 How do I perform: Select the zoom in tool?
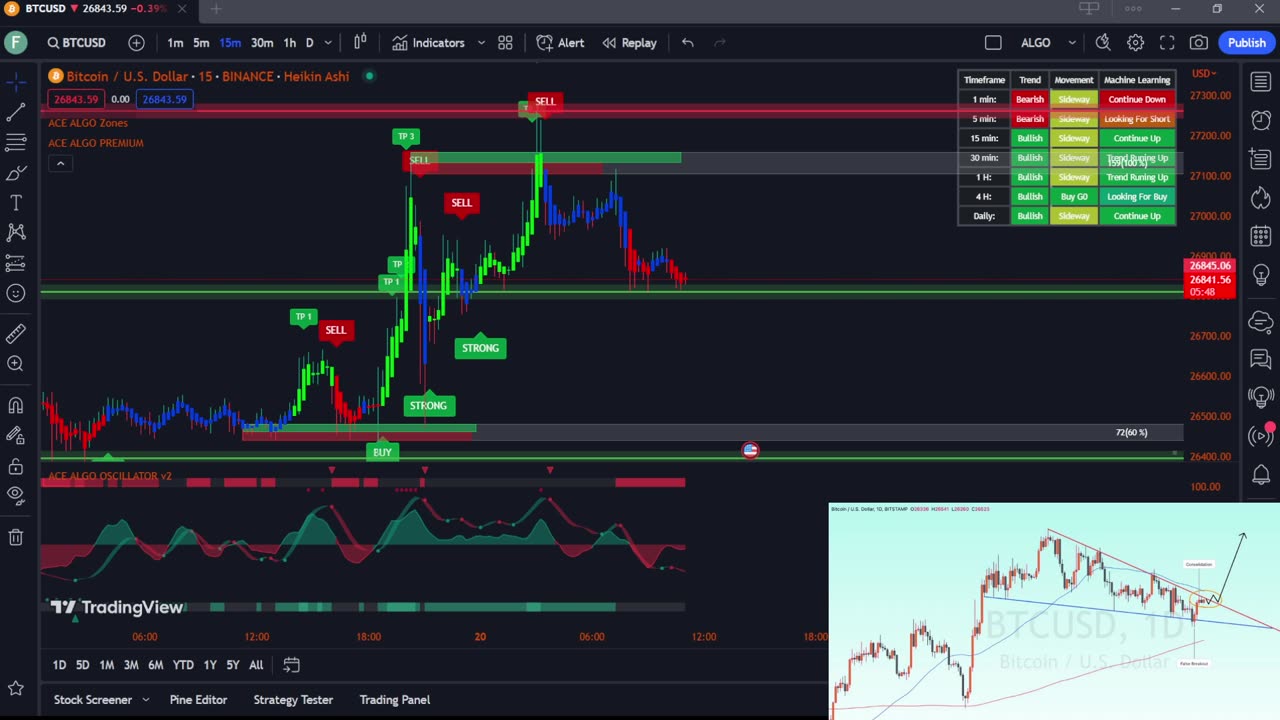pyautogui.click(x=16, y=364)
